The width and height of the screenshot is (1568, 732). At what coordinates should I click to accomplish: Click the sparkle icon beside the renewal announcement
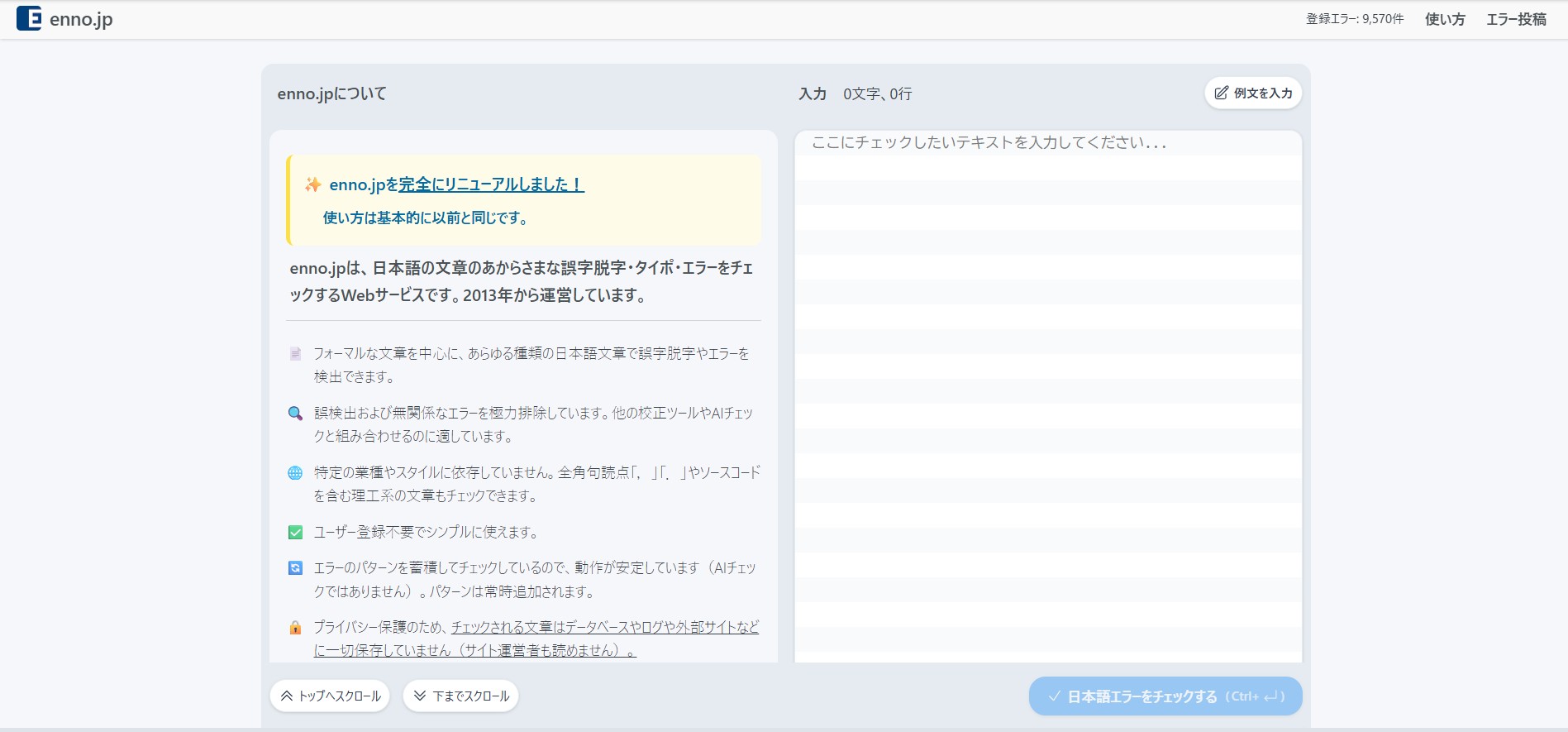coord(312,184)
